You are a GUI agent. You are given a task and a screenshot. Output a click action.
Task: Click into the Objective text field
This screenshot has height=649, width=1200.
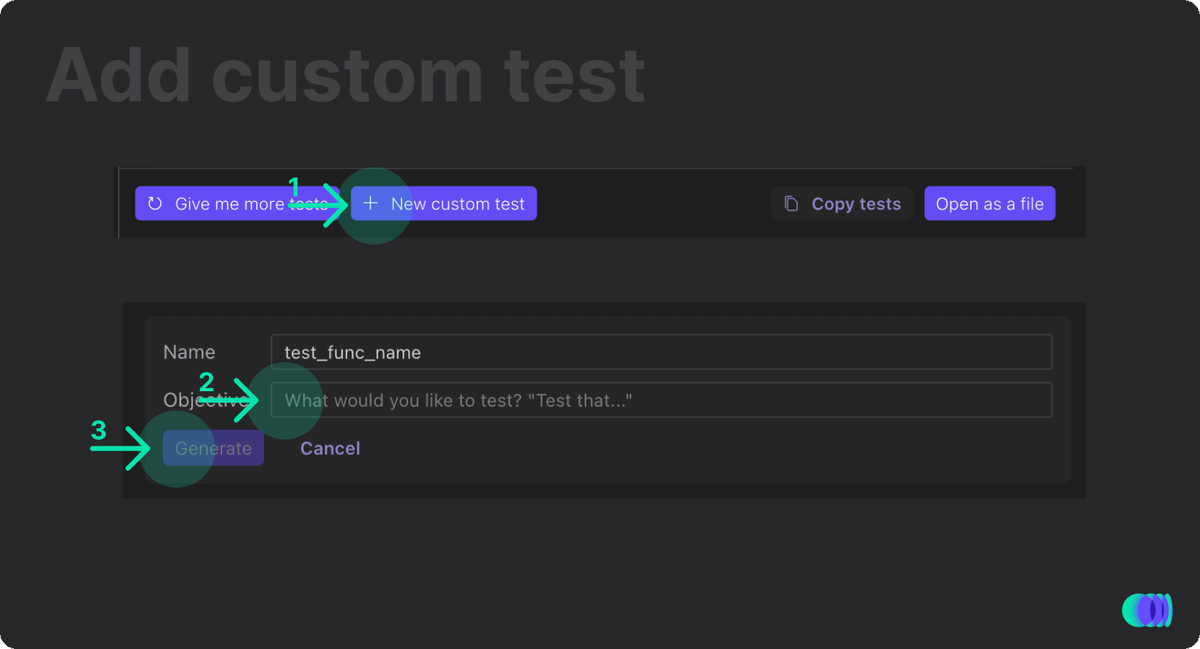[661, 400]
